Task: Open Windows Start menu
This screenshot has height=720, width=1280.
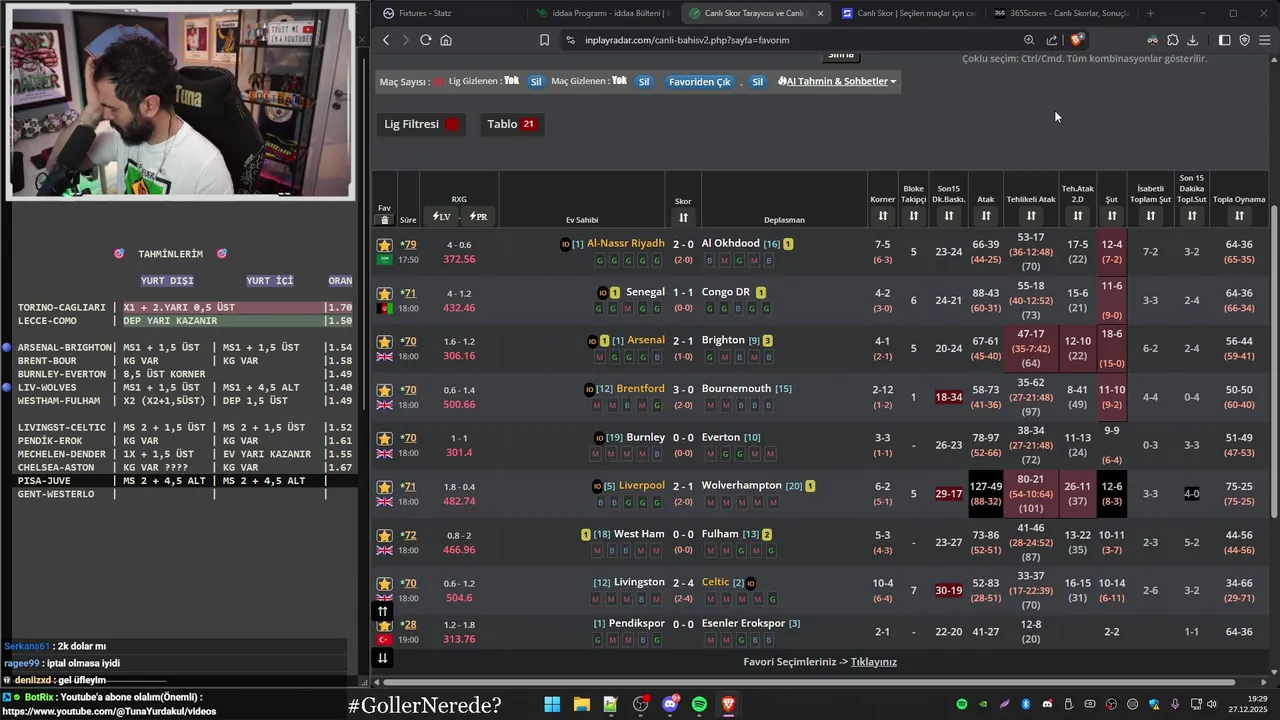Action: point(552,705)
